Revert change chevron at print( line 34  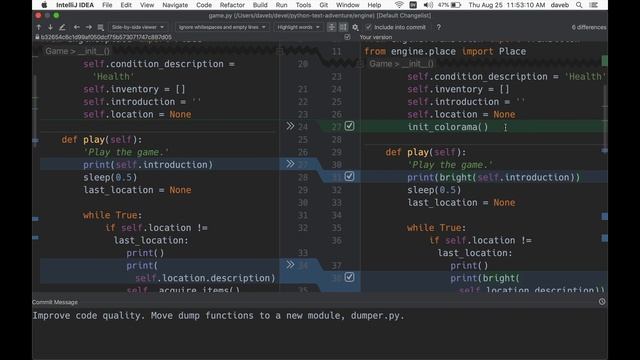[290, 264]
